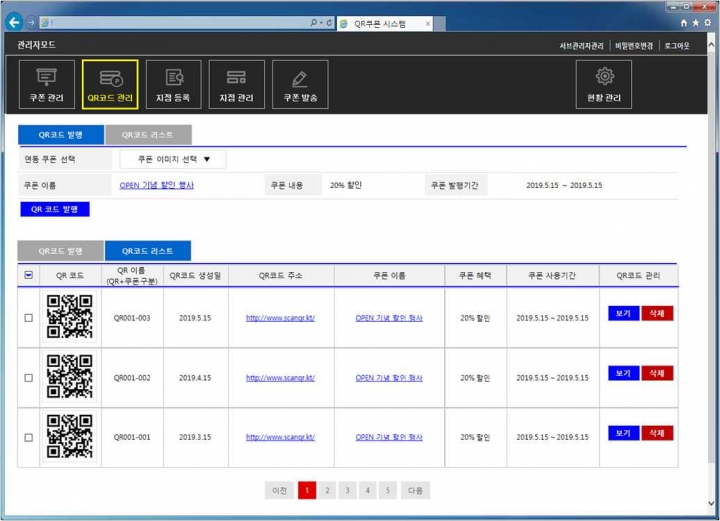Click 삭제 button for QR001-003
The image size is (720, 521).
click(x=657, y=314)
